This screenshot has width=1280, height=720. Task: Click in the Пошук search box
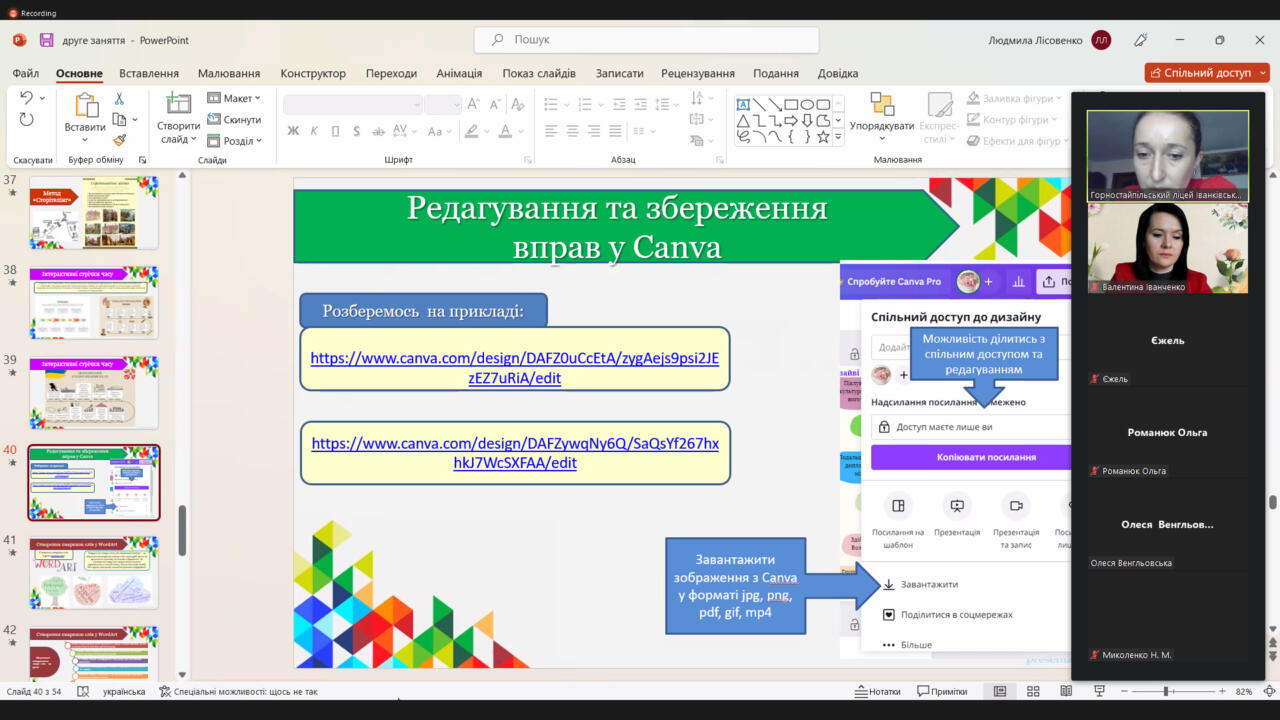coord(646,40)
